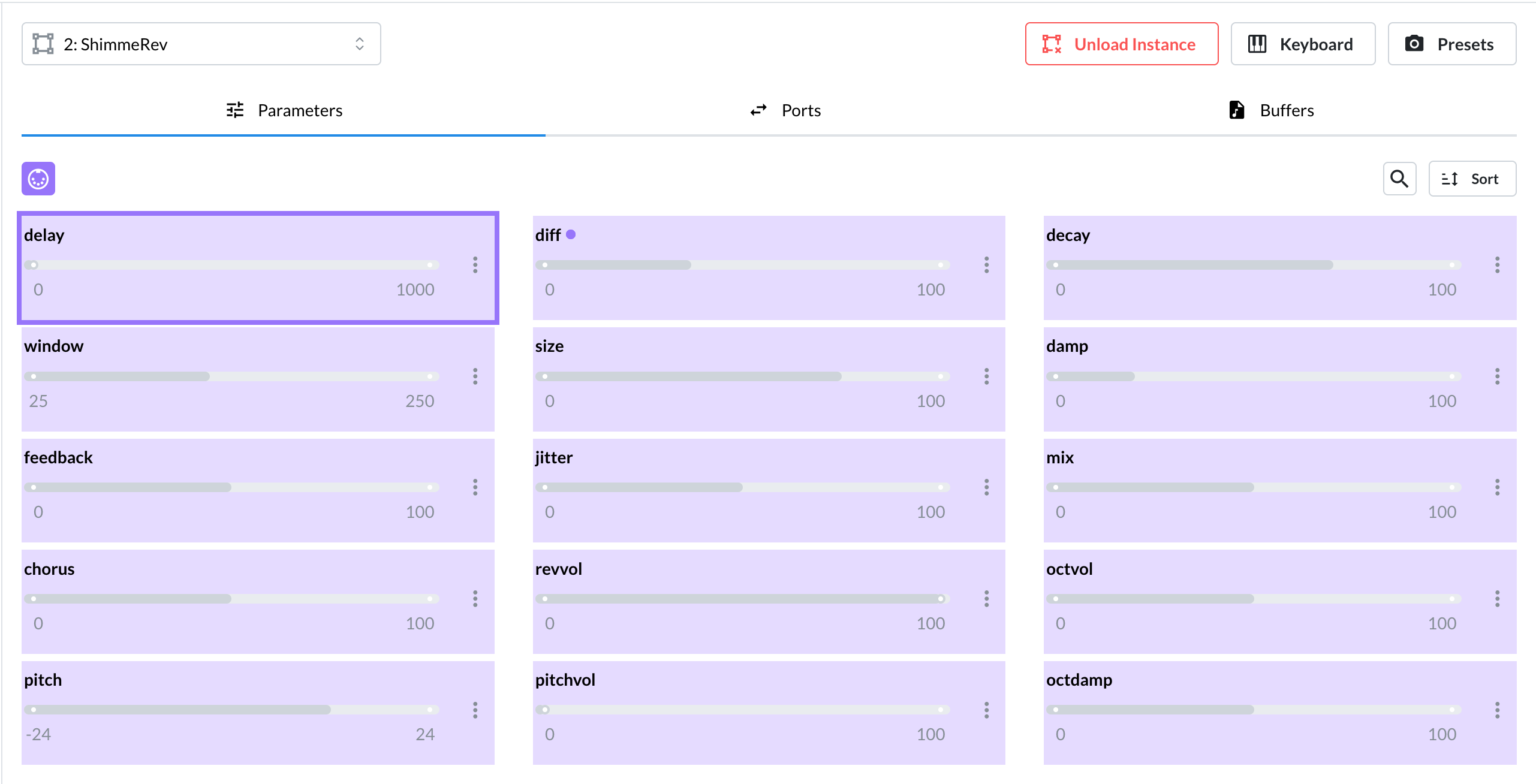Screen dimensions: 1536x784
Task: Switch to the Ports tab
Action: click(787, 110)
